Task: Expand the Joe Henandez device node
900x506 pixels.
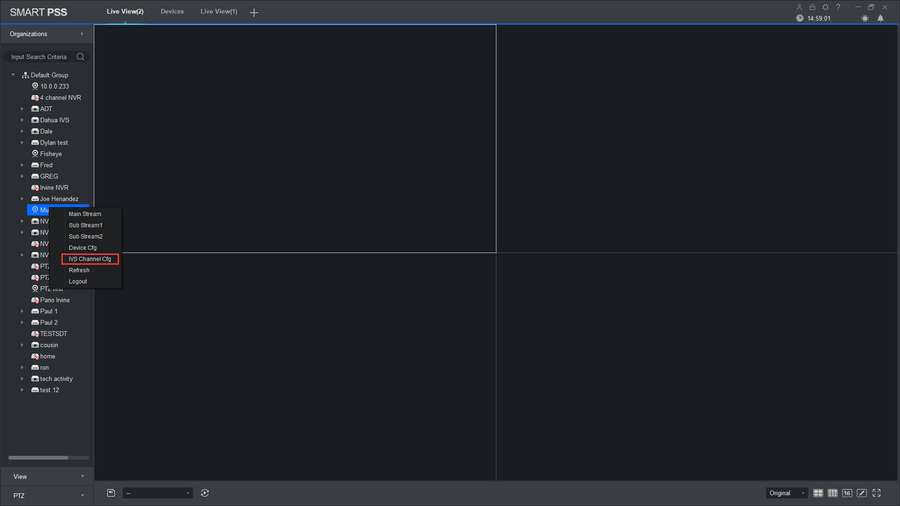Action: pos(22,198)
